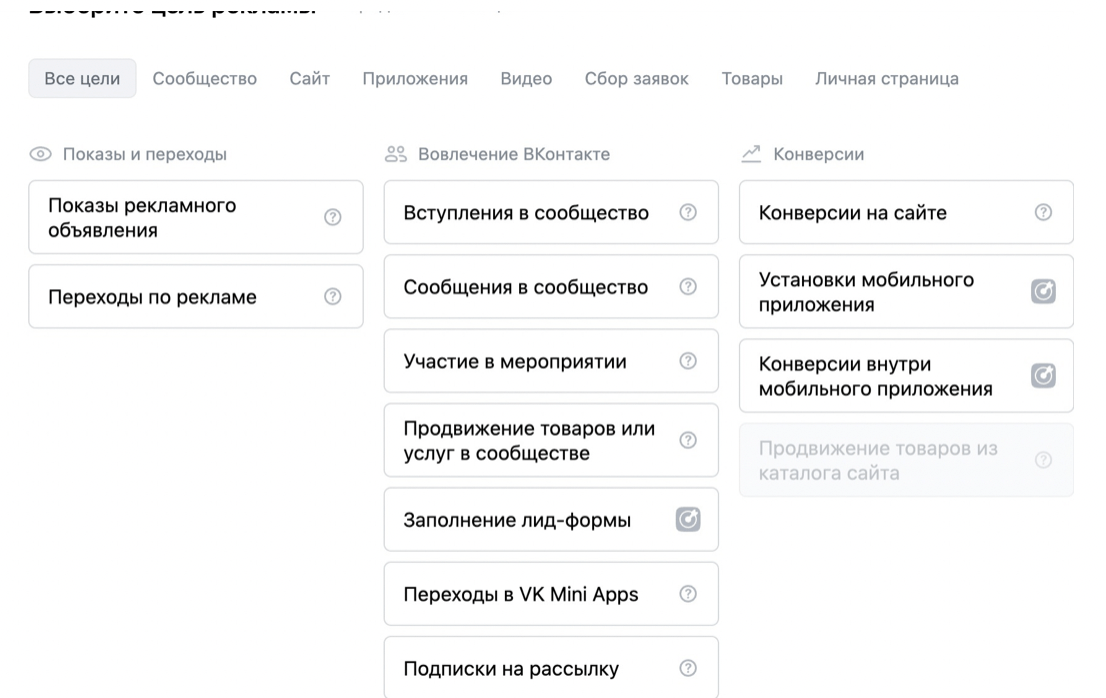1106x698 pixels.
Task: Open help icon for Вступления в сообщество
Action: (688, 212)
